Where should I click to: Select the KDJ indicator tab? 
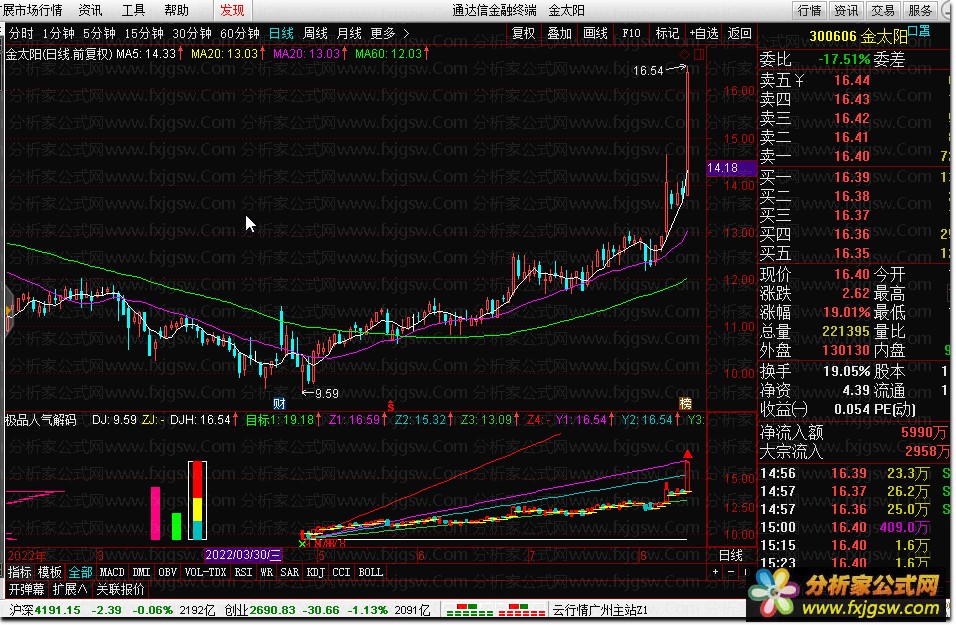(316, 572)
